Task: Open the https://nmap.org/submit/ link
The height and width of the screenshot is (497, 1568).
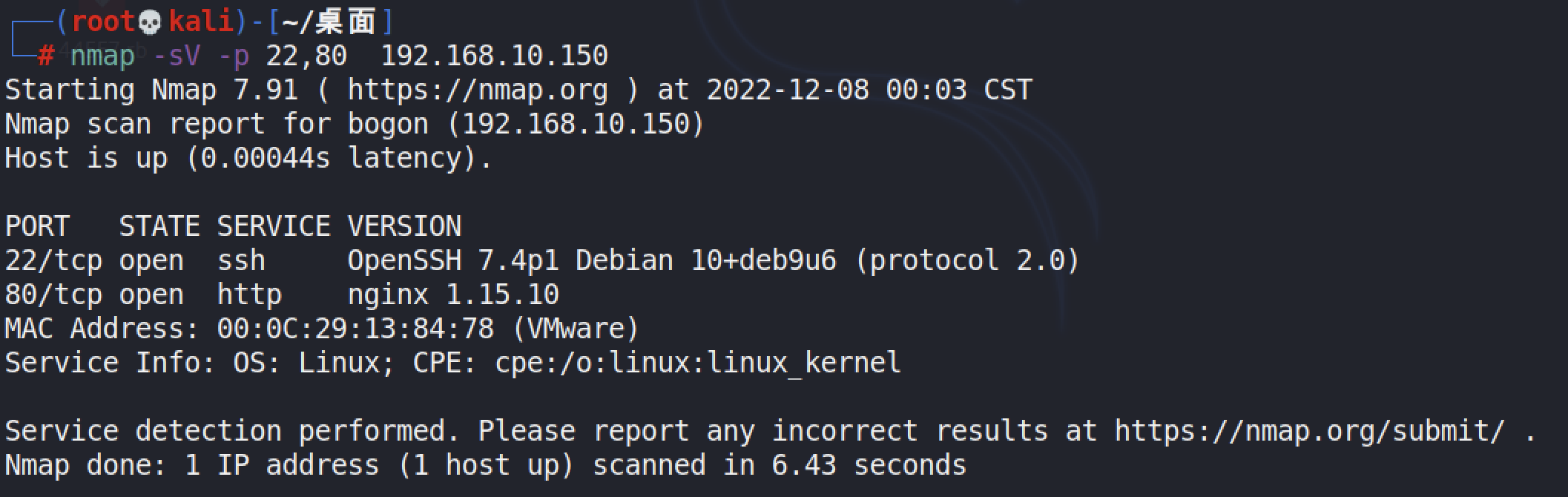Action: click(1310, 431)
